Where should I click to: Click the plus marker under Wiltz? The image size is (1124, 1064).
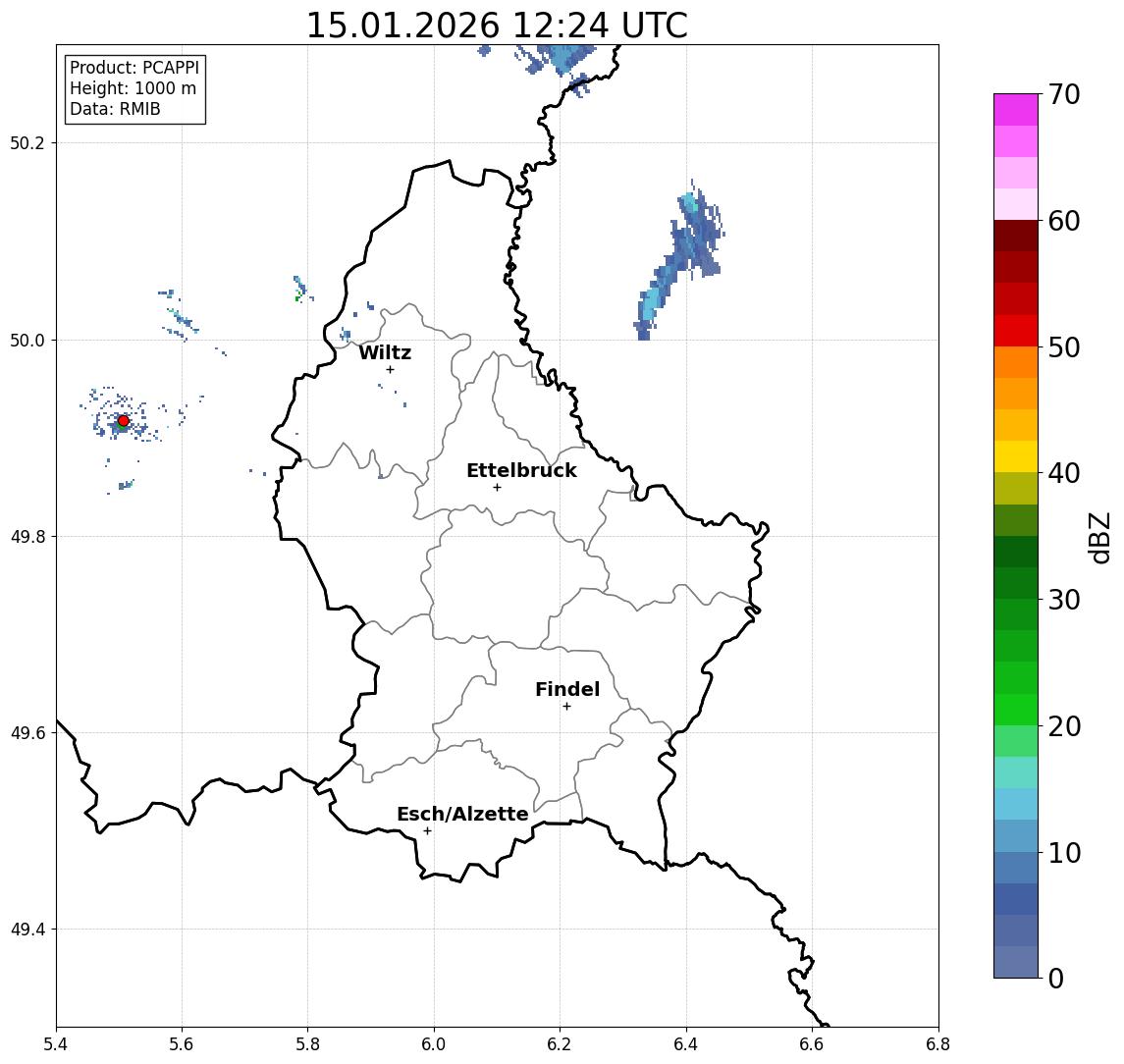[x=390, y=369]
